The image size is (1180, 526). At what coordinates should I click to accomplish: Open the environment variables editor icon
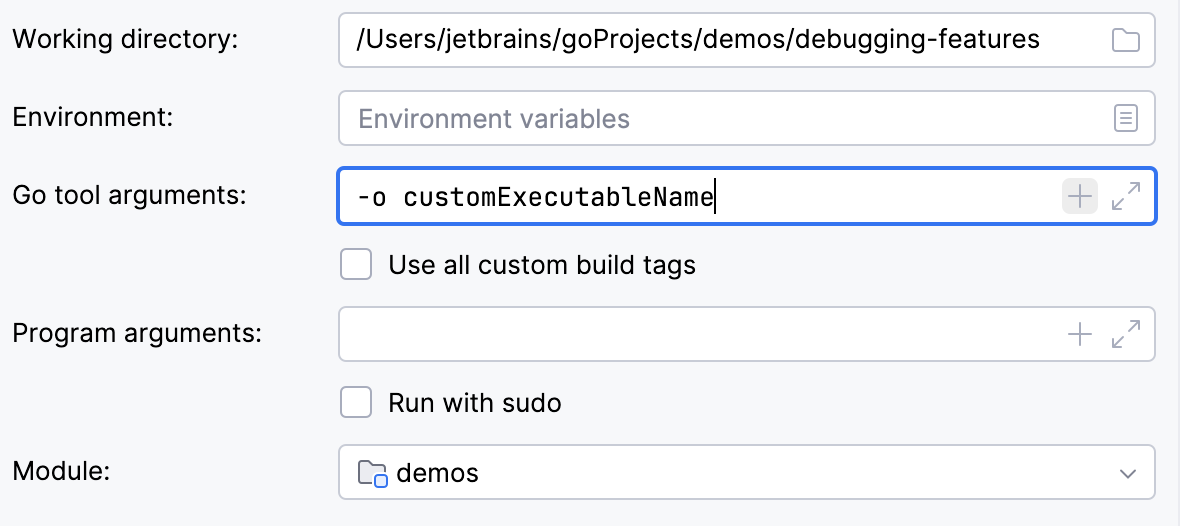1126,119
